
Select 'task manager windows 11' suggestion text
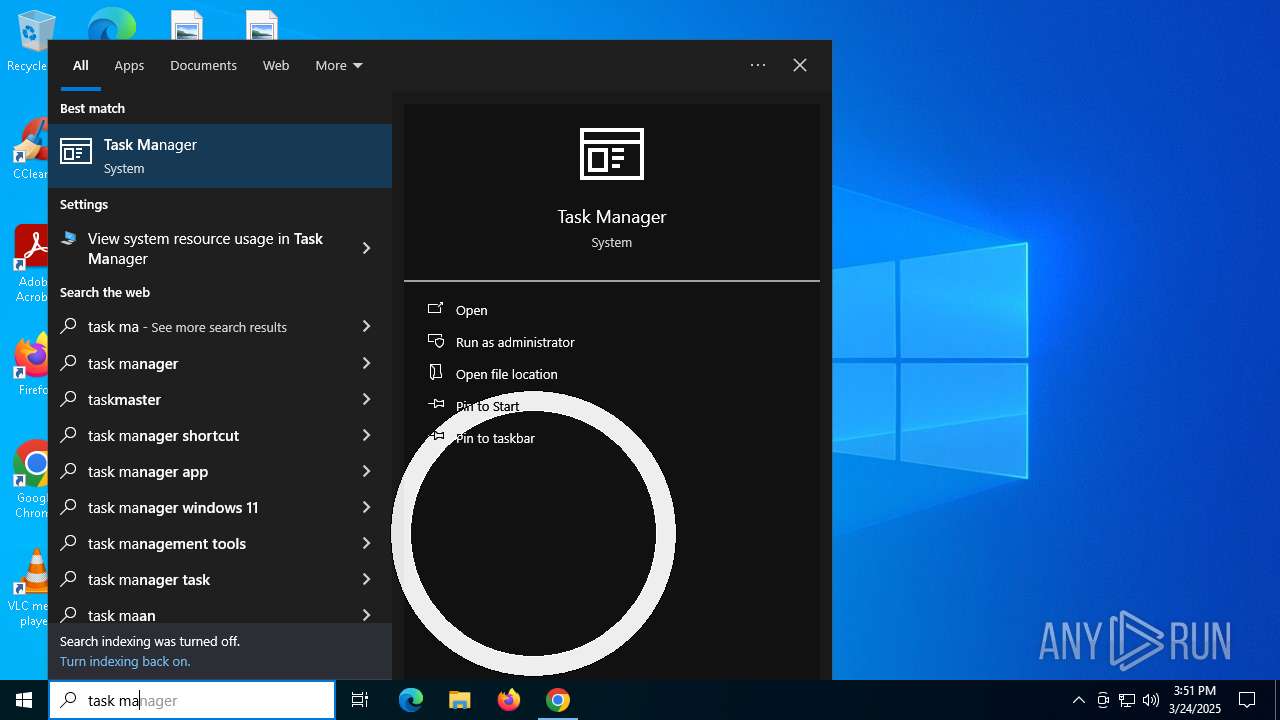[x=173, y=507]
